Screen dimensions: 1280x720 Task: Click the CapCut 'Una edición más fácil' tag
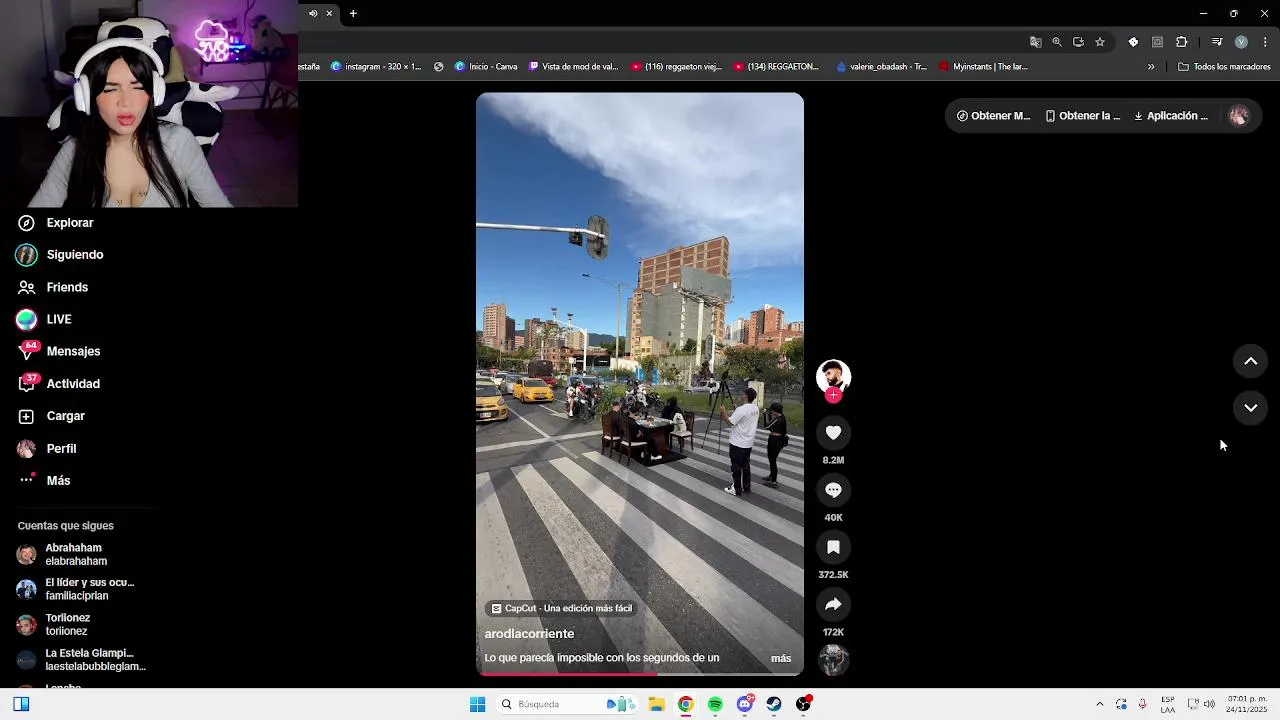click(x=561, y=608)
